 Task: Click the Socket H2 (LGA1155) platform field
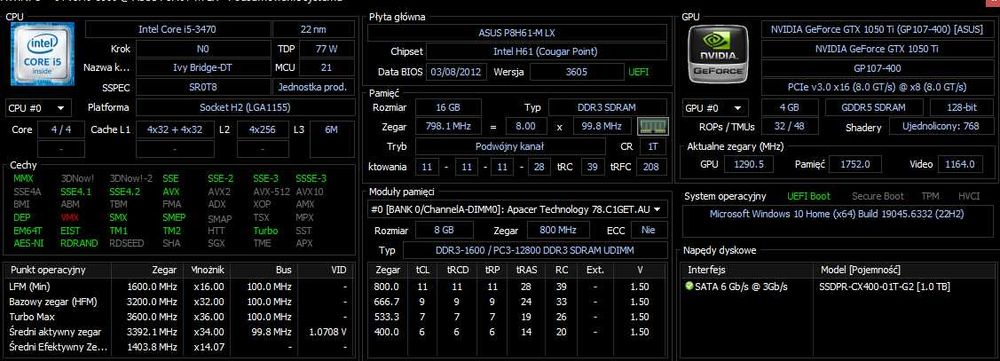[x=246, y=107]
